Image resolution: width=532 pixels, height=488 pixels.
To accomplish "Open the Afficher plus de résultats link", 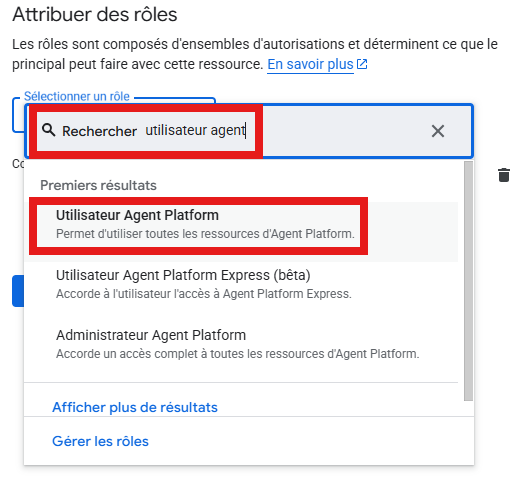I will pyautogui.click(x=135, y=407).
